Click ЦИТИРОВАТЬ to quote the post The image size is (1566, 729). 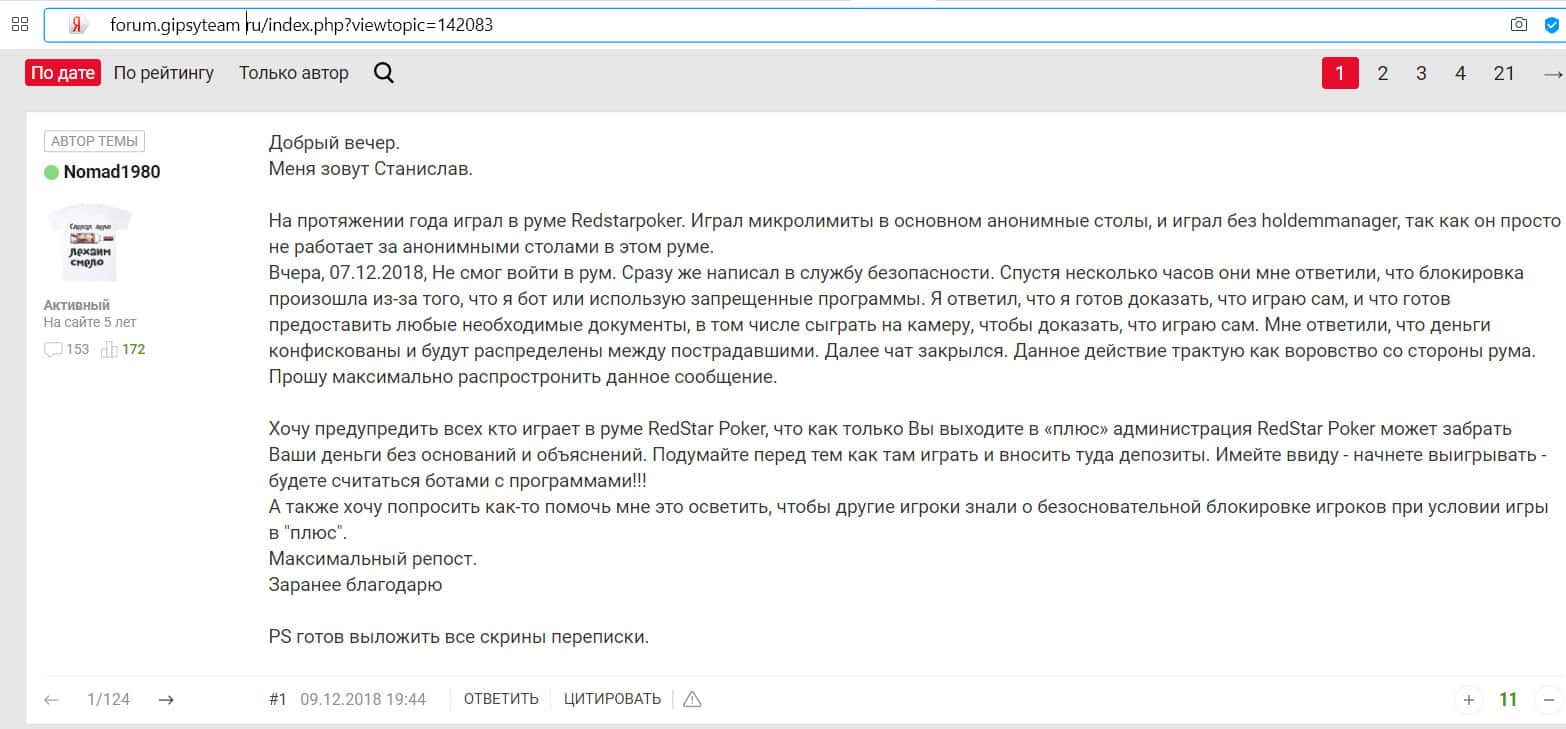[x=612, y=699]
